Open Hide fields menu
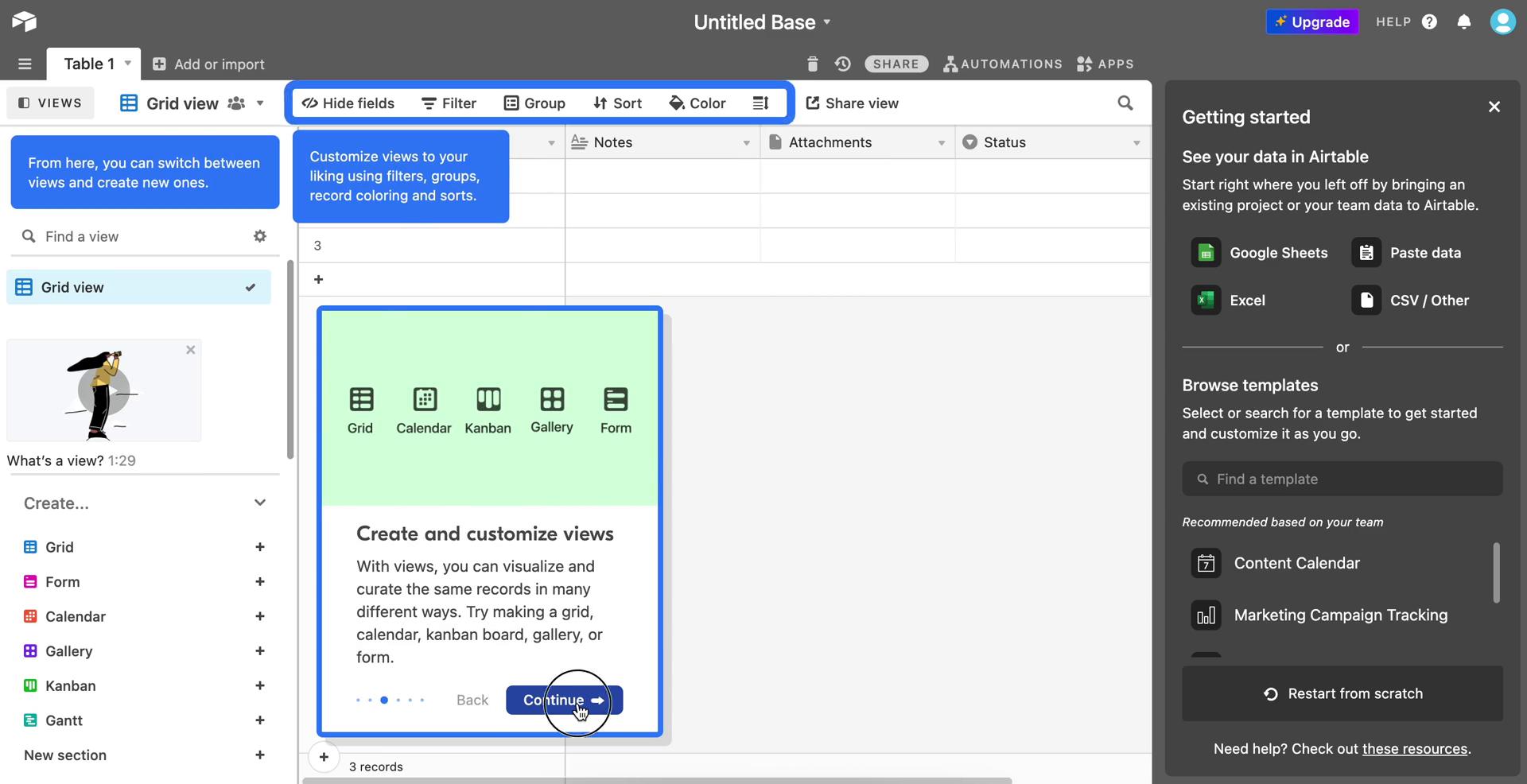The height and width of the screenshot is (784, 1527). coord(348,103)
